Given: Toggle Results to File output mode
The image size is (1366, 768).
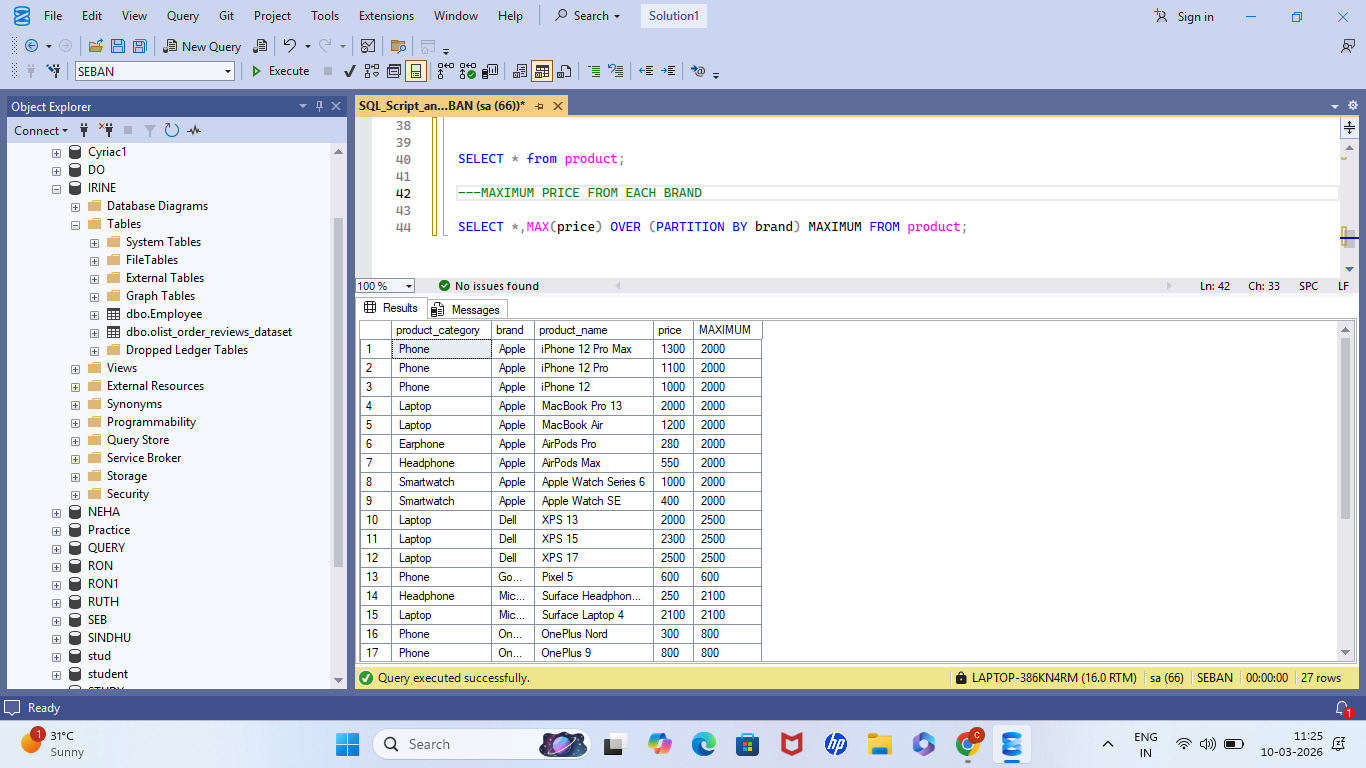Looking at the screenshot, I should [564, 71].
